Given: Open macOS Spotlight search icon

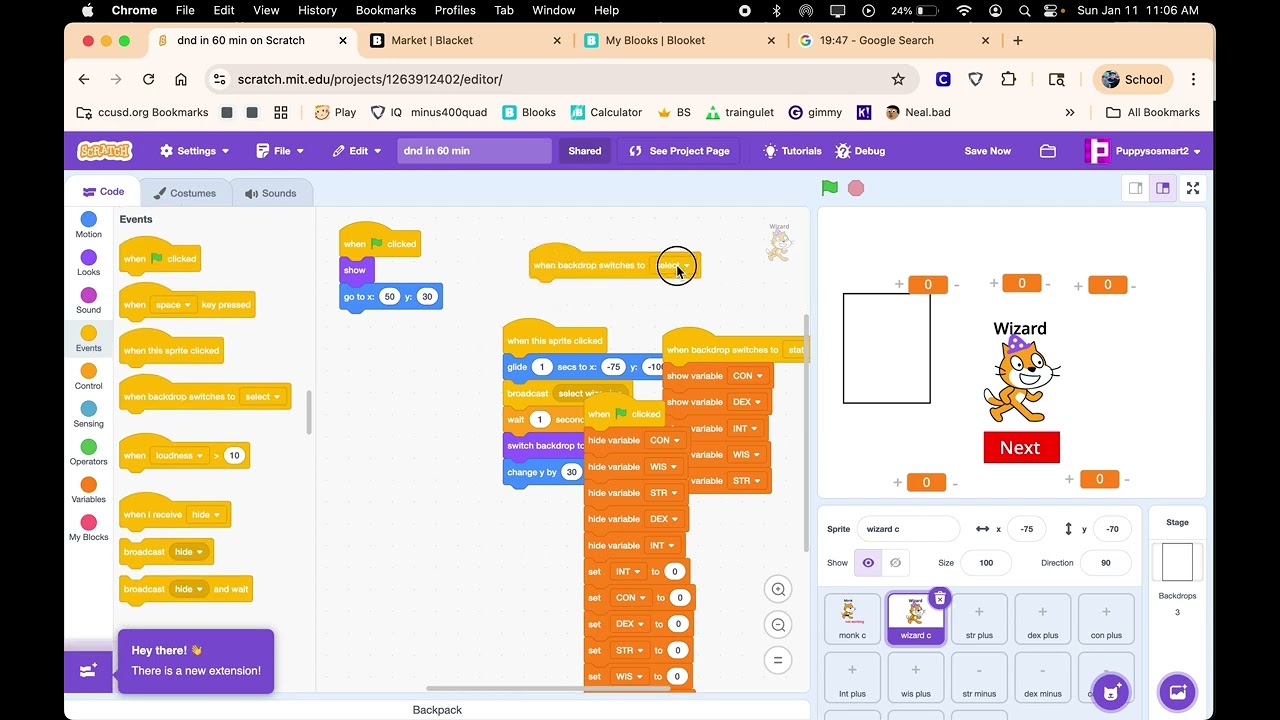Looking at the screenshot, I should pyautogui.click(x=1024, y=10).
